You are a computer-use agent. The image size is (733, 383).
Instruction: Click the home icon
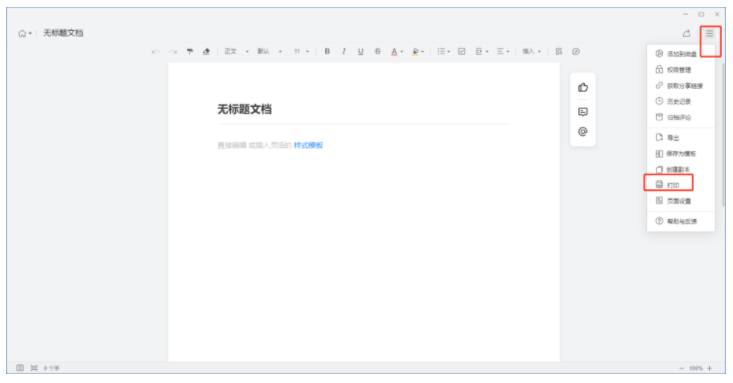click(x=22, y=33)
